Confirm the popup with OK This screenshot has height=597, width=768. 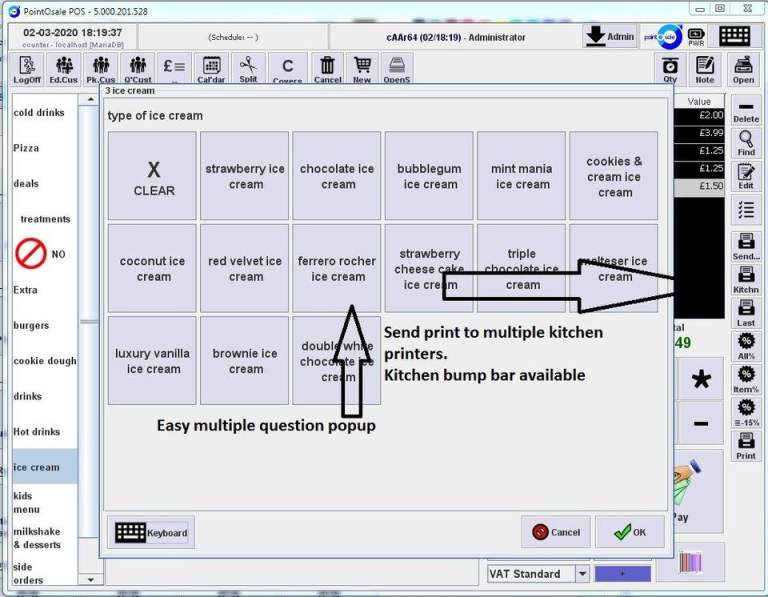[630, 532]
